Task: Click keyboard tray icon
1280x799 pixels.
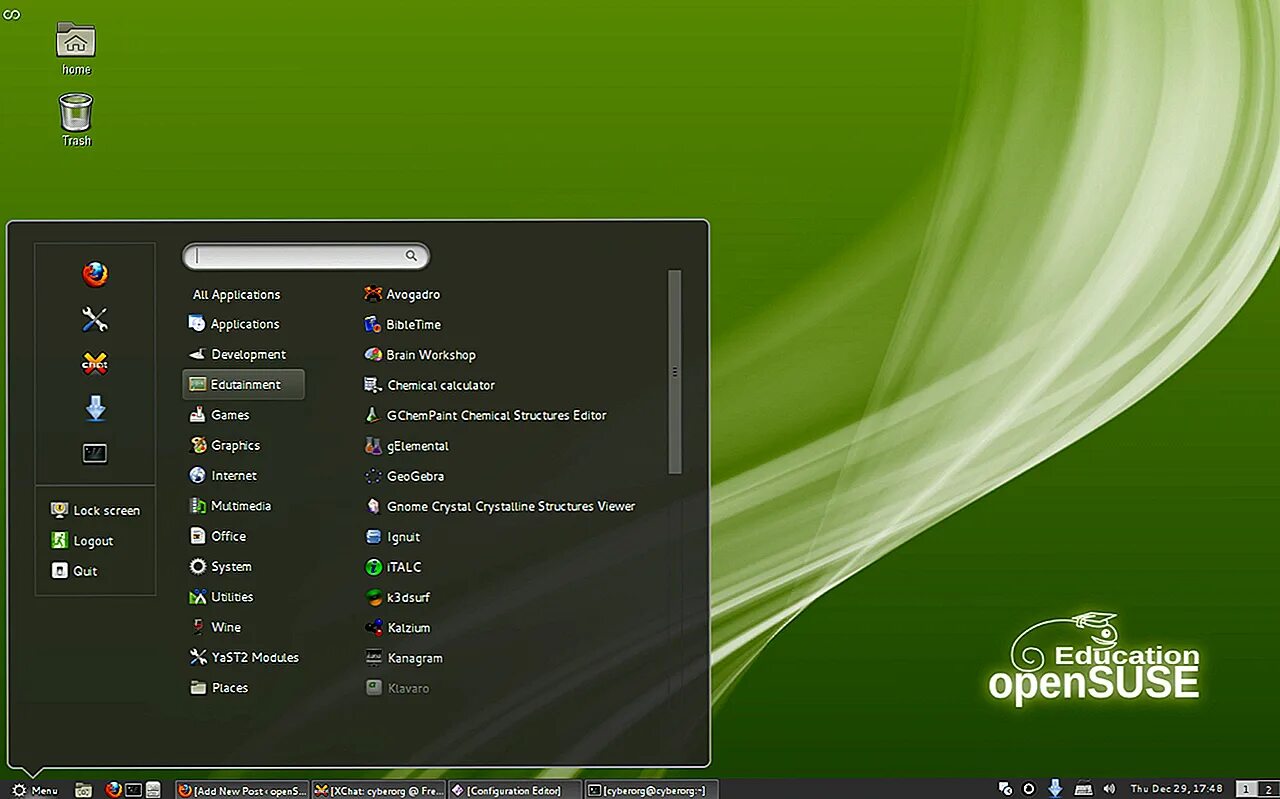Action: (1083, 789)
